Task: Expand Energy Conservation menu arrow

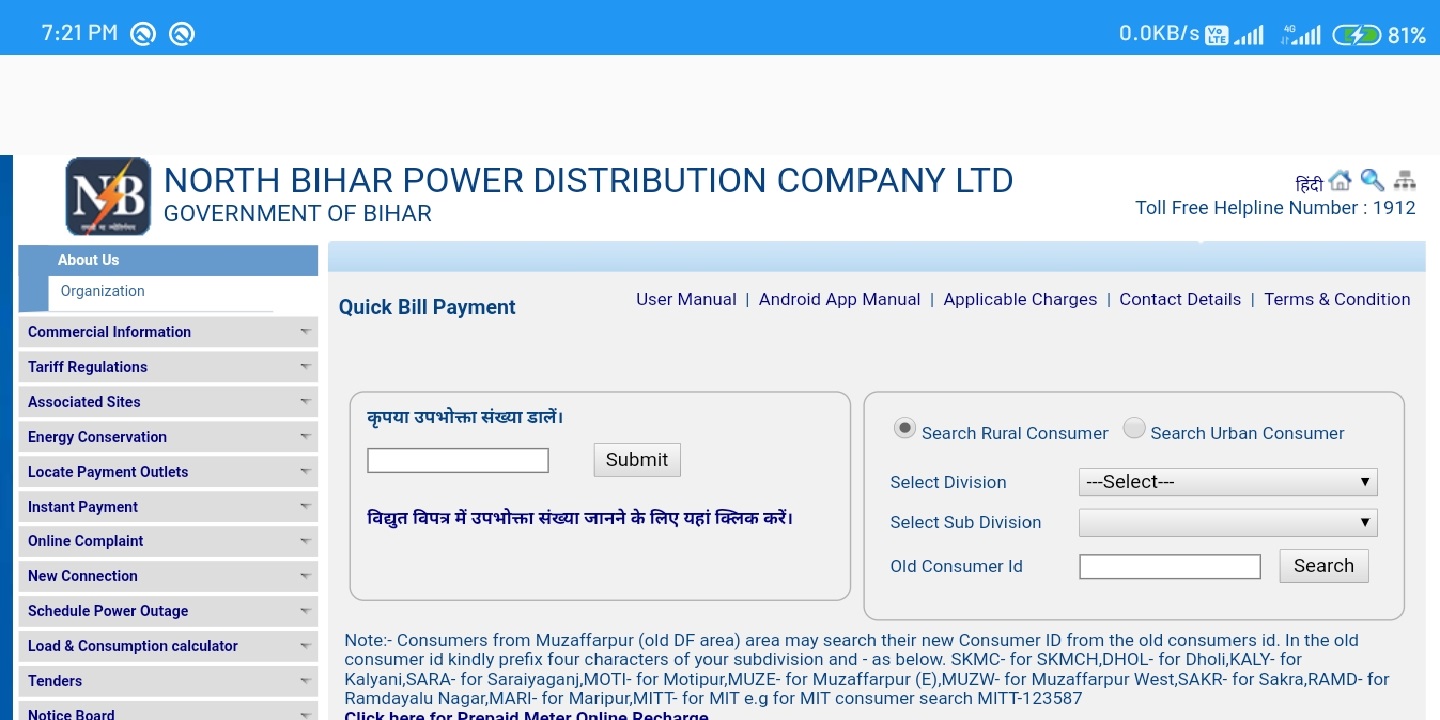Action: pyautogui.click(x=305, y=437)
